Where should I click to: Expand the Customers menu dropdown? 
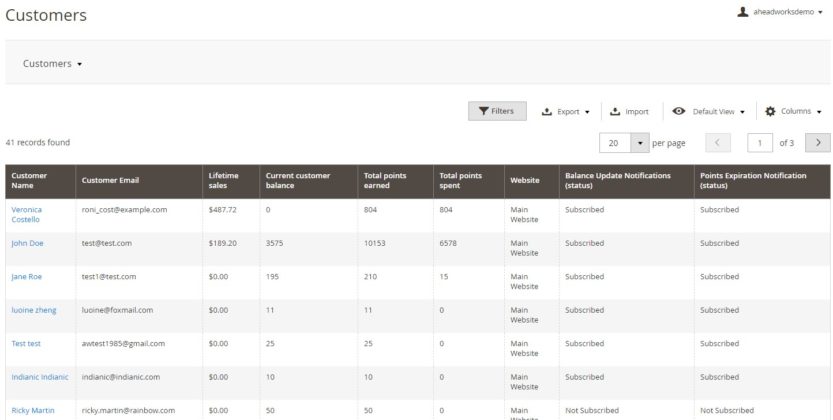click(52, 64)
